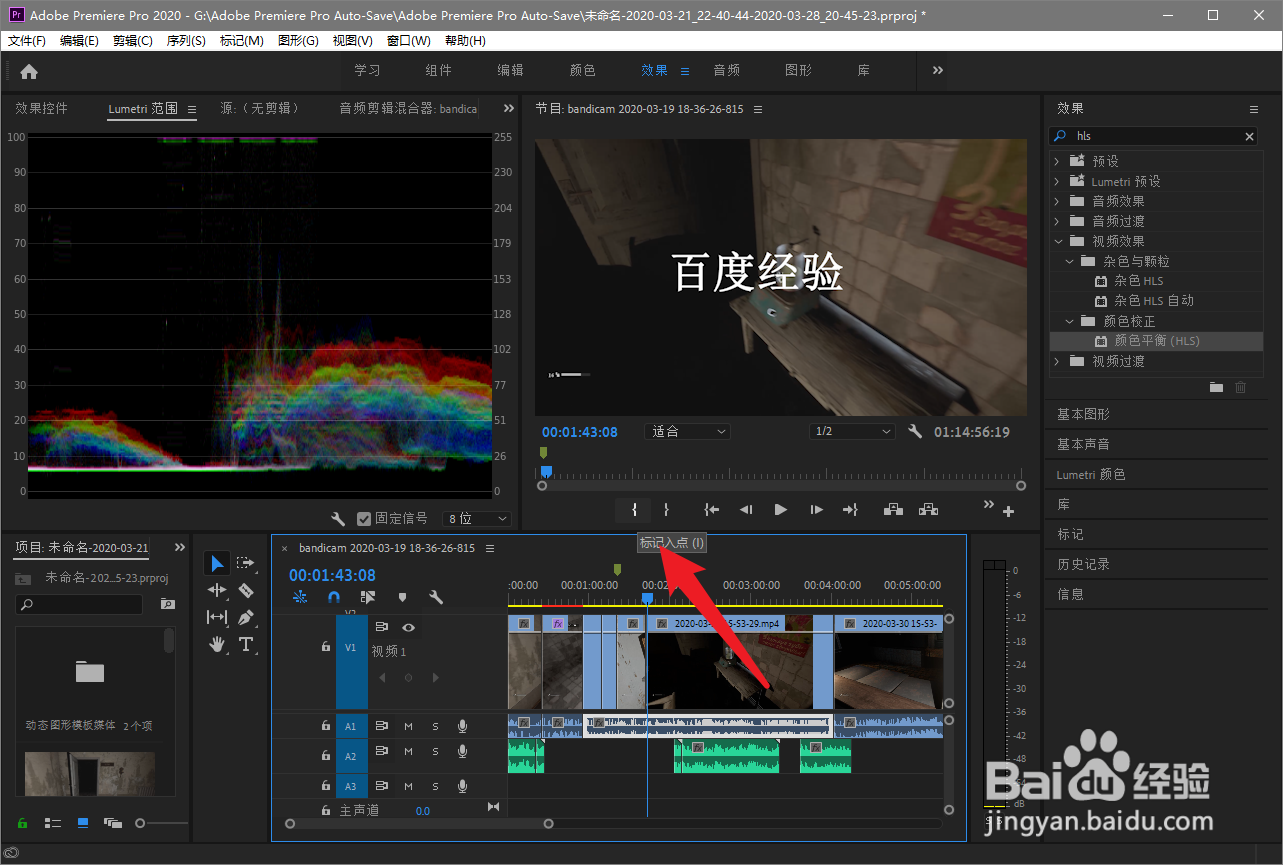Select 颜色平衡 (HLS) effect

tap(1157, 341)
